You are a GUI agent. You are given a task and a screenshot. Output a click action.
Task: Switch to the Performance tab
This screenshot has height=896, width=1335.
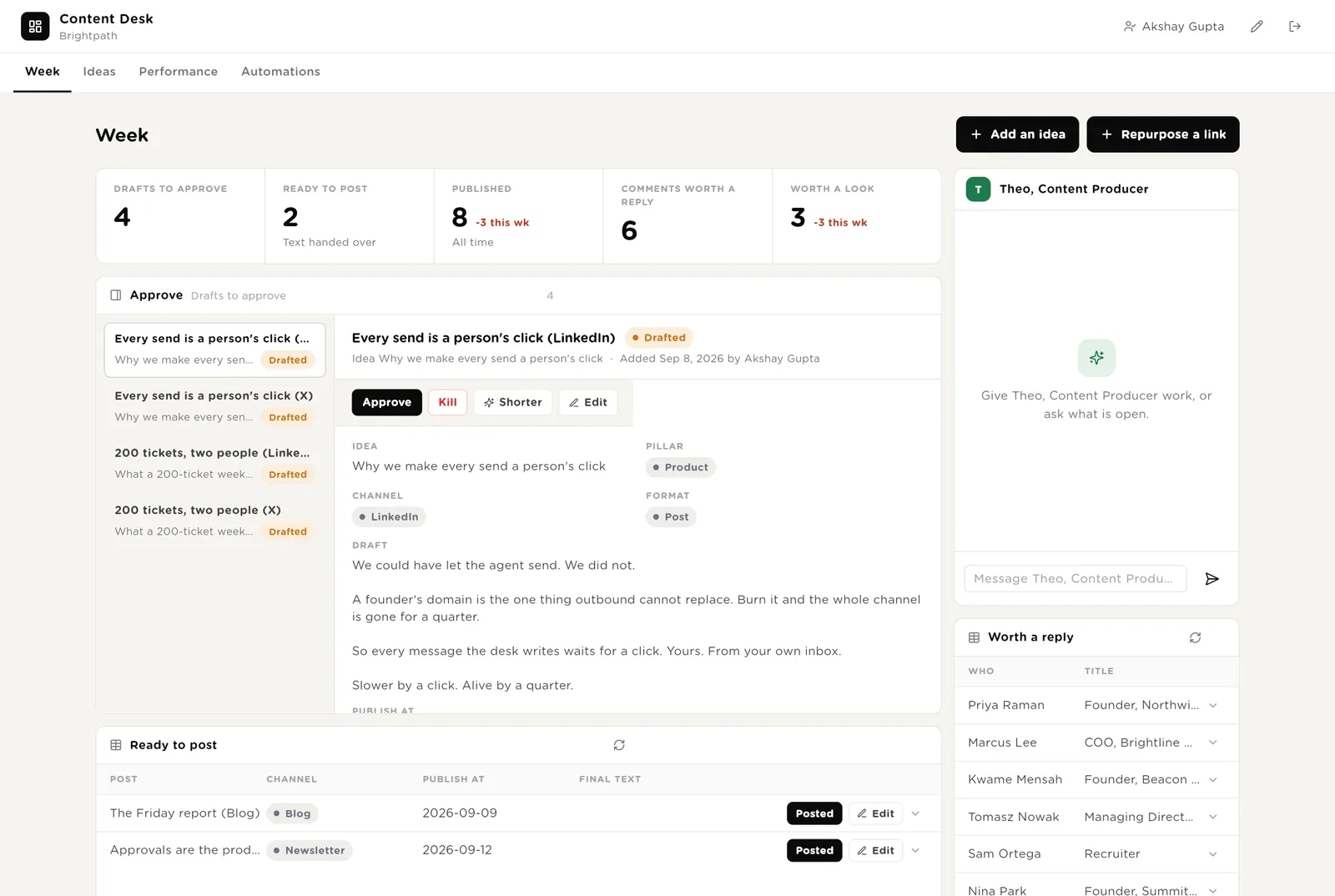click(179, 72)
